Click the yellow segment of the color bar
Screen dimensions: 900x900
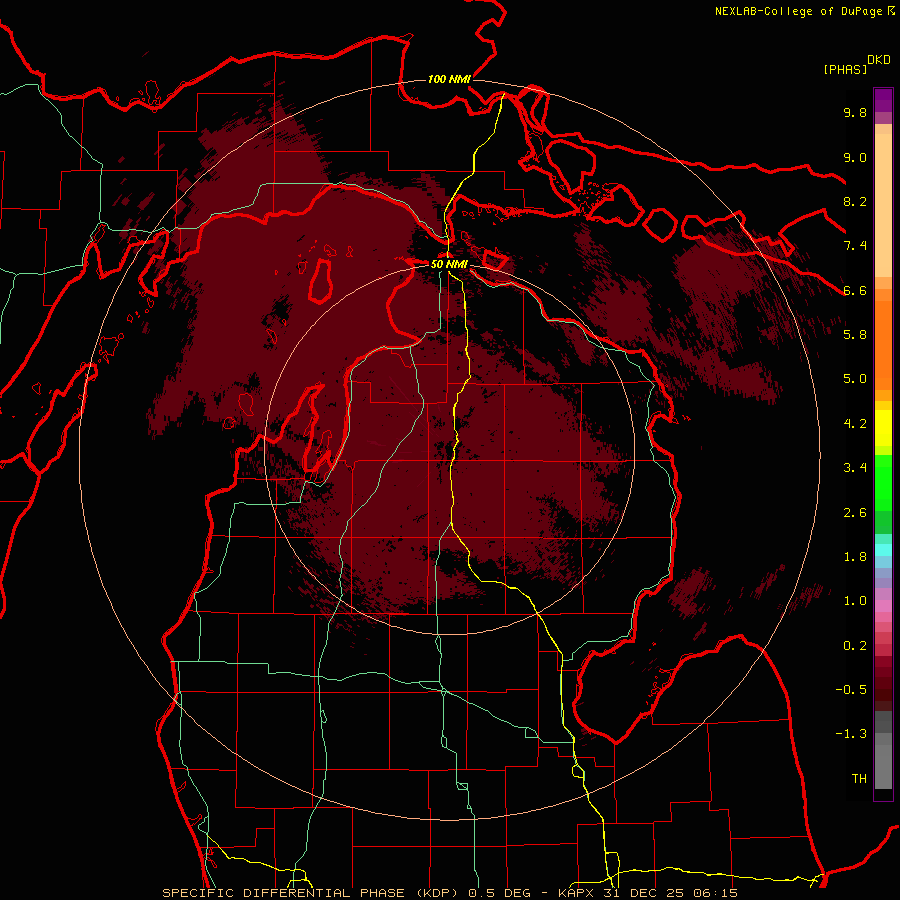[x=883, y=428]
